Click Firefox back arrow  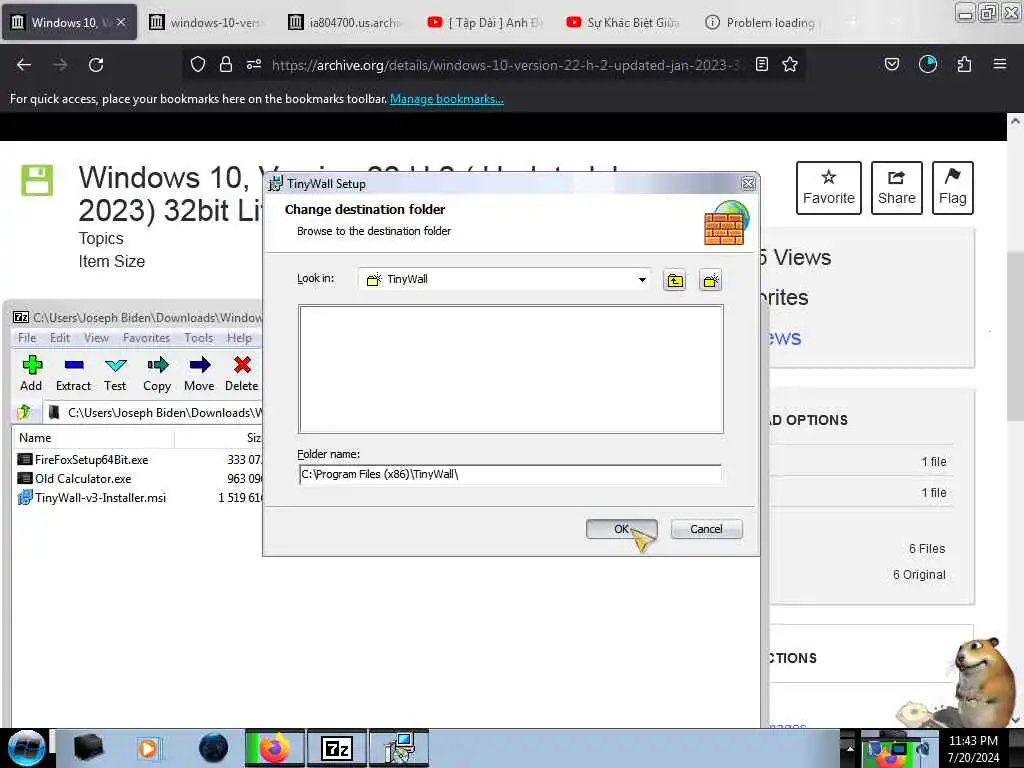(24, 65)
